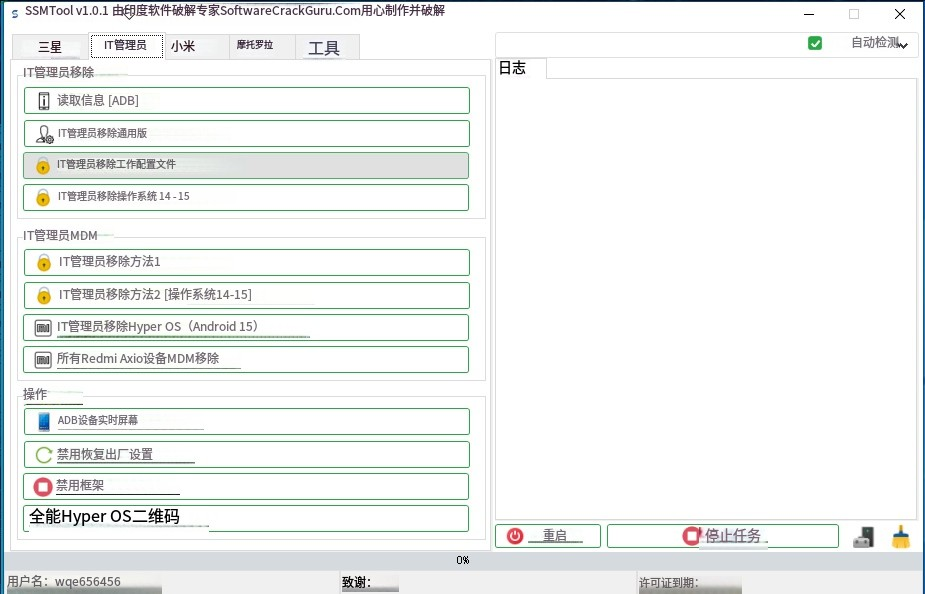Select the refresh icon on 禁用恢复出厂设置
The image size is (925, 594).
click(x=42, y=454)
